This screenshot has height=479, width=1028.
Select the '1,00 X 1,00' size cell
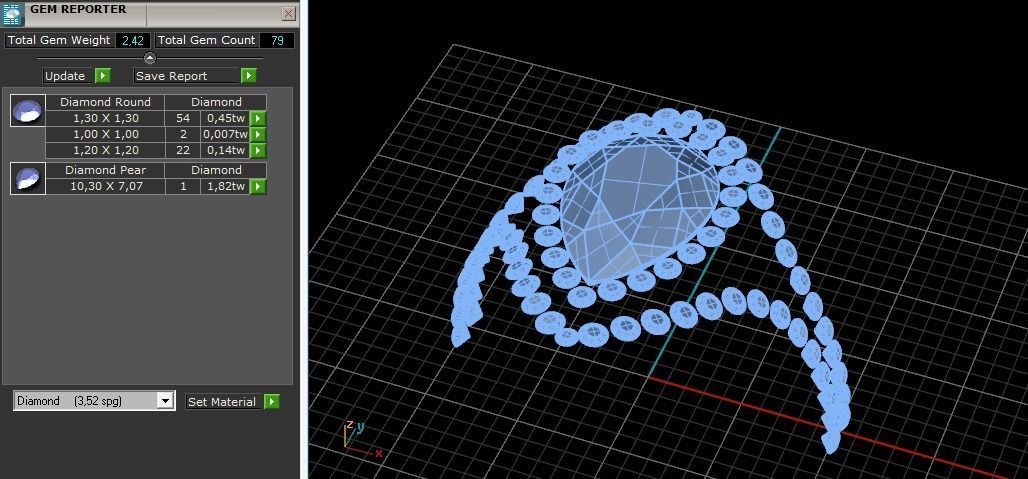105,134
